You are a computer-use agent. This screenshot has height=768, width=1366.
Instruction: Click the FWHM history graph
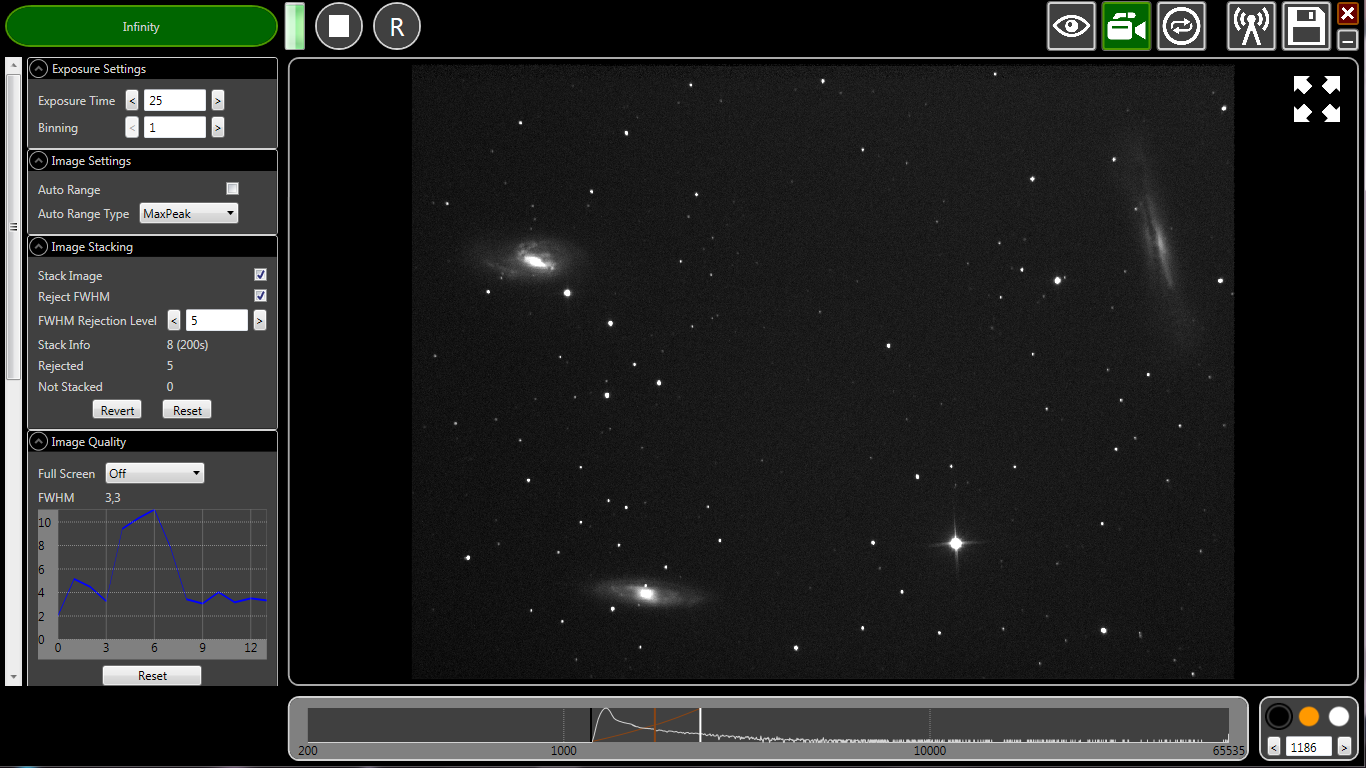pos(153,584)
